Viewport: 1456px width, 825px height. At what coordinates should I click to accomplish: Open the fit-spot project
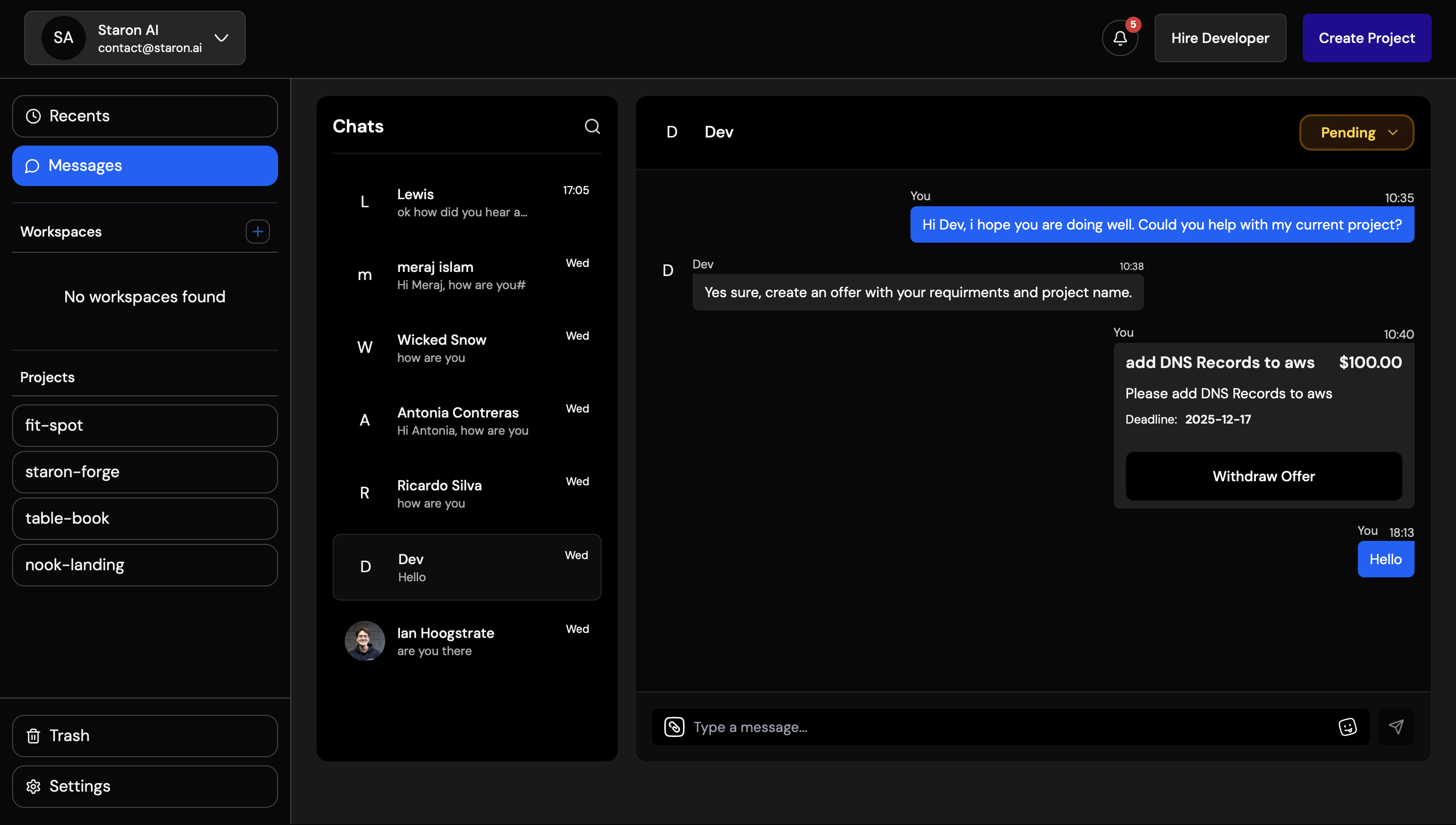pos(145,426)
